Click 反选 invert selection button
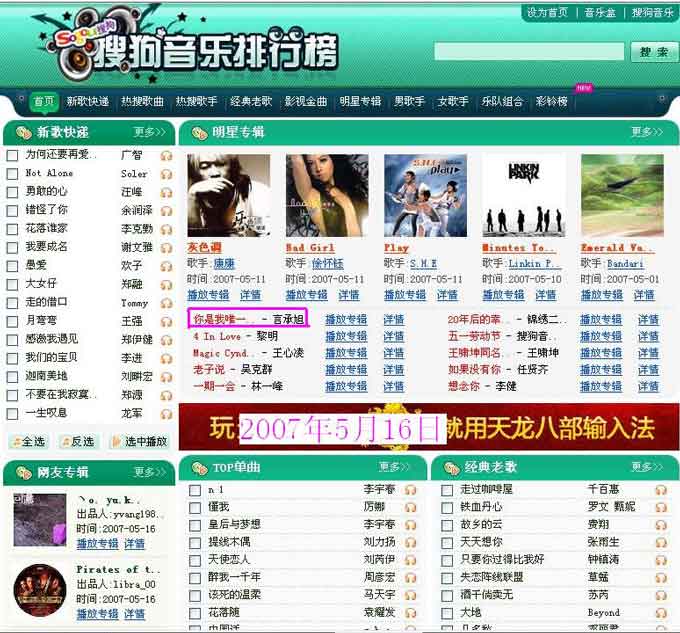Image resolution: width=680 pixels, height=633 pixels. coord(78,442)
